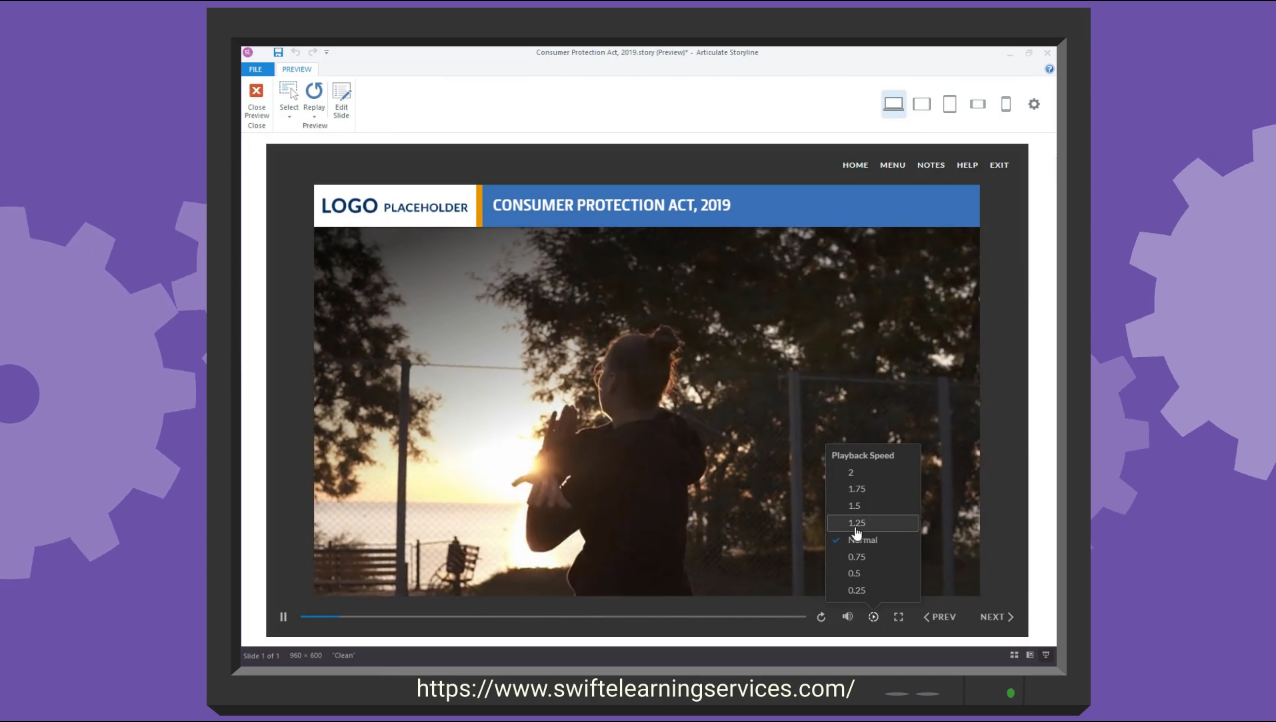Mute the player volume icon

(847, 617)
